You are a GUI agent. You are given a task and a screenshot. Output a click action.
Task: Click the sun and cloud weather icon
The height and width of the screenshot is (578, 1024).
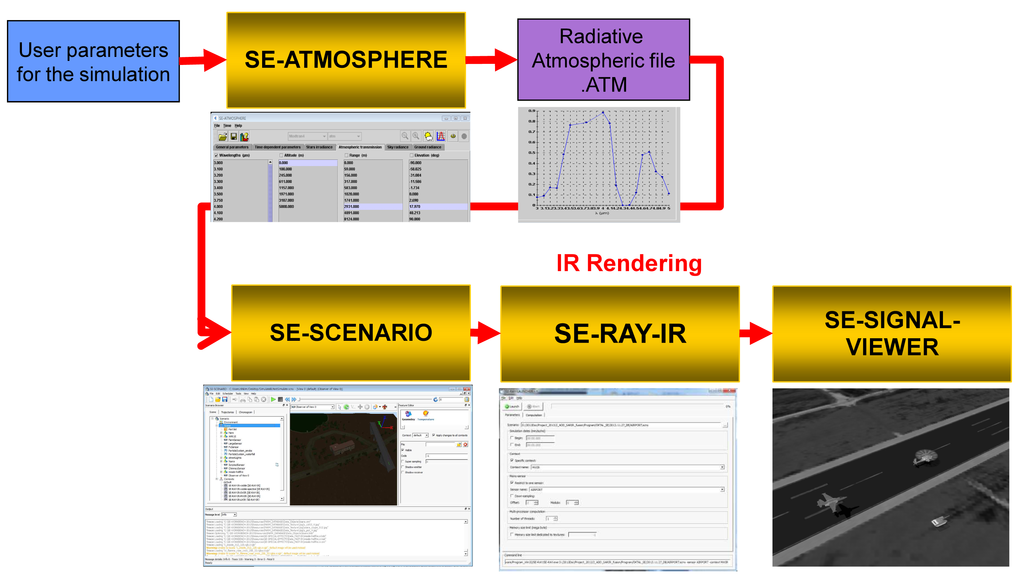[427, 136]
